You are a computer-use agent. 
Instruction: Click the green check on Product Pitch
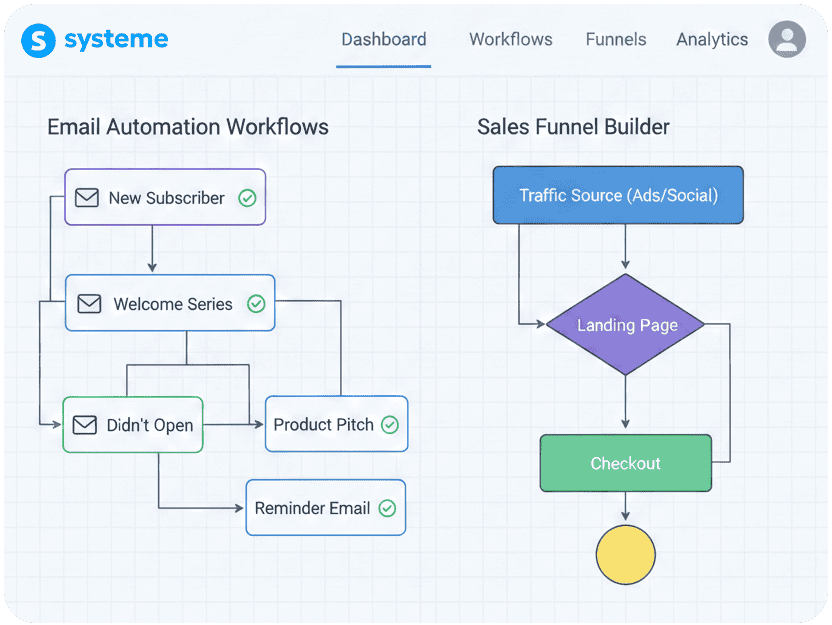pyautogui.click(x=390, y=425)
